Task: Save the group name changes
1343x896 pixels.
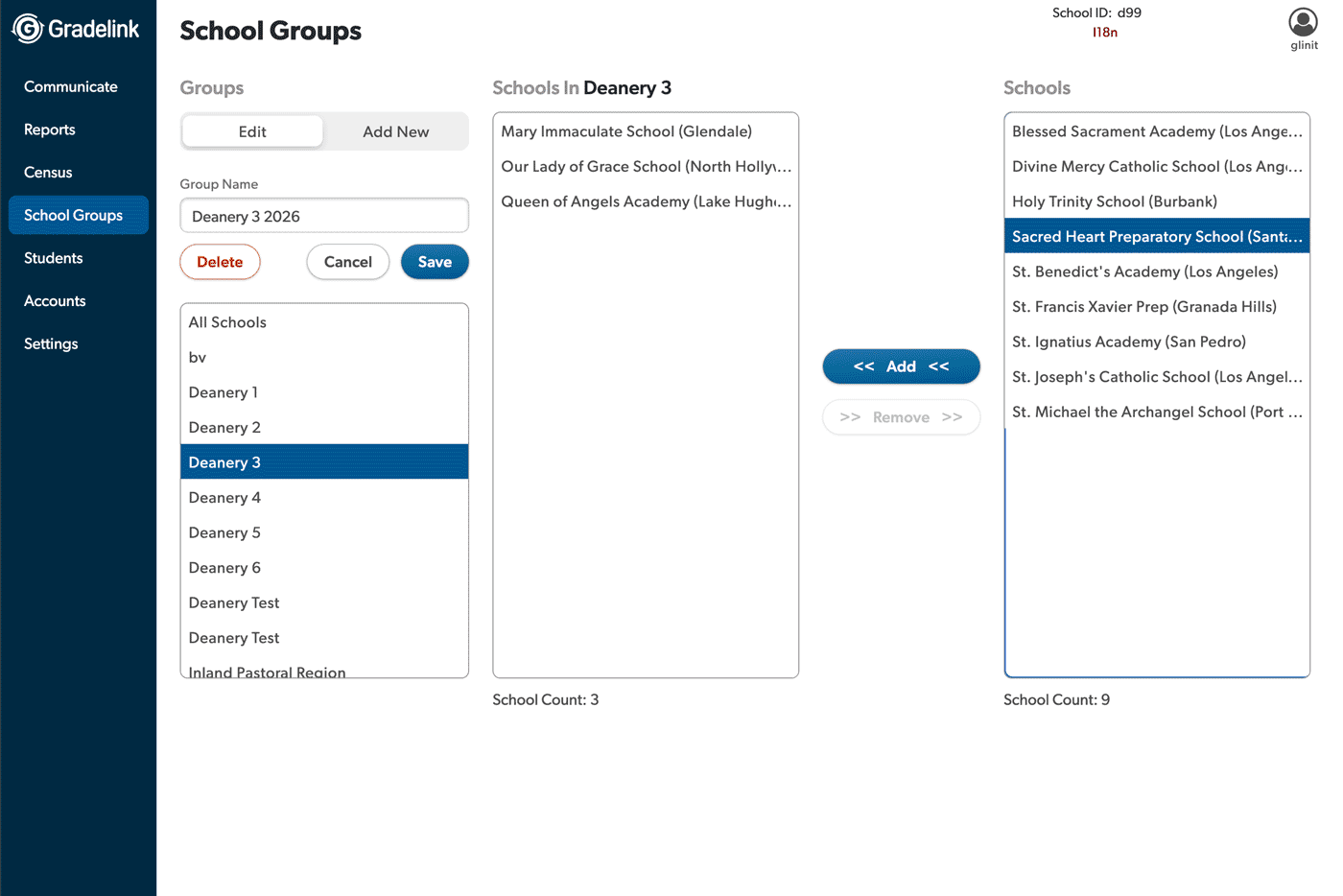Action: click(435, 262)
